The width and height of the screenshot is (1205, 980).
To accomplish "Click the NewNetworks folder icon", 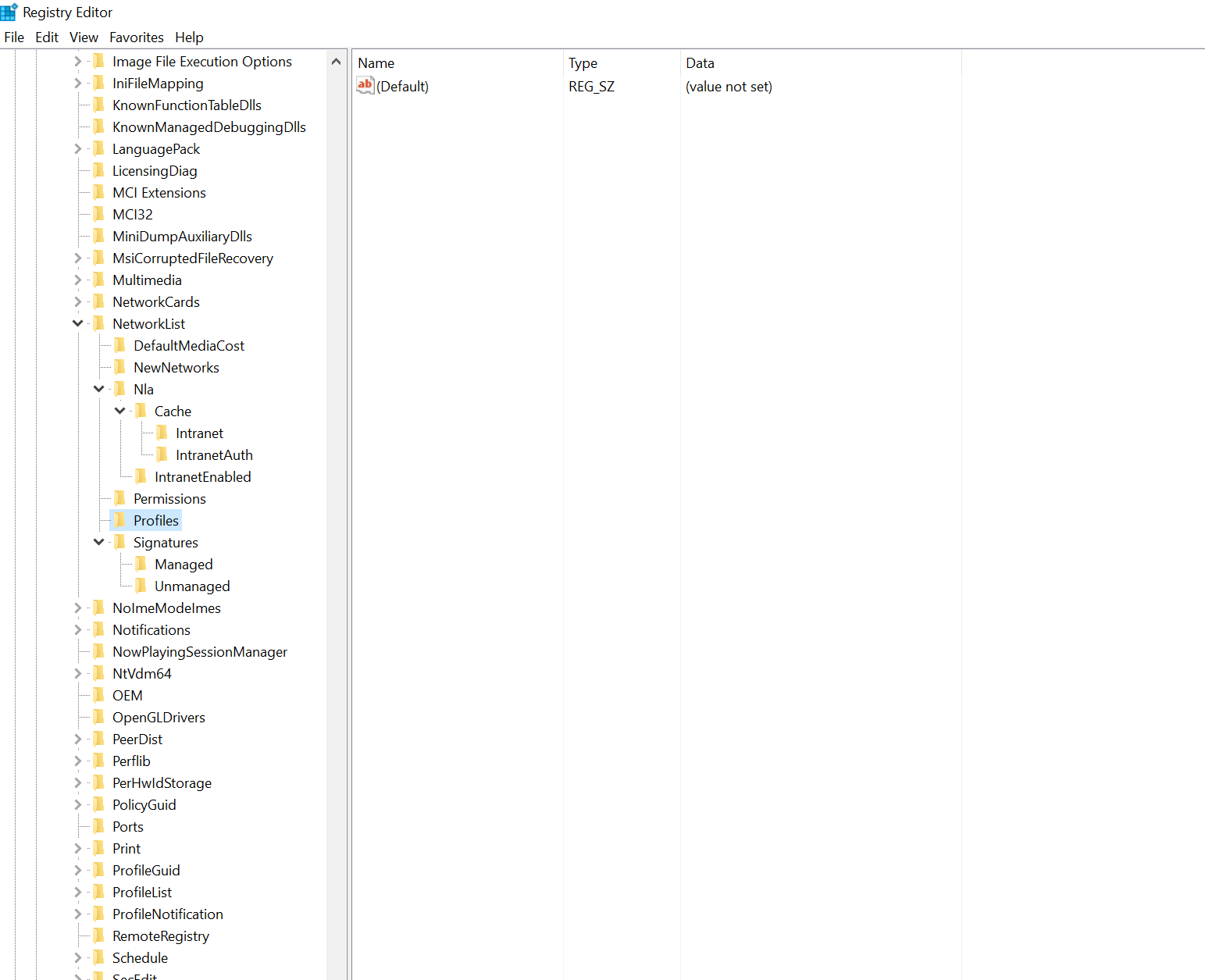I will click(120, 367).
